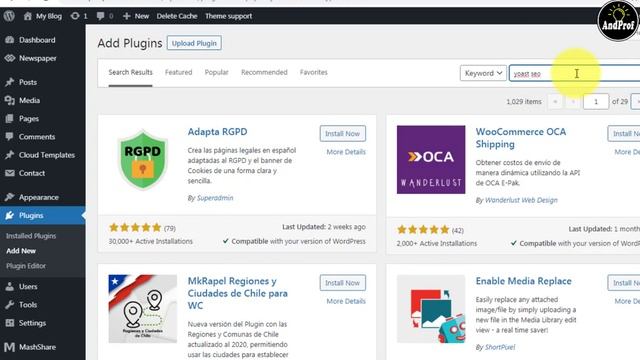Open Settings icon in sidebar
Image resolution: width=640 pixels, height=360 pixels.
click(x=10, y=323)
